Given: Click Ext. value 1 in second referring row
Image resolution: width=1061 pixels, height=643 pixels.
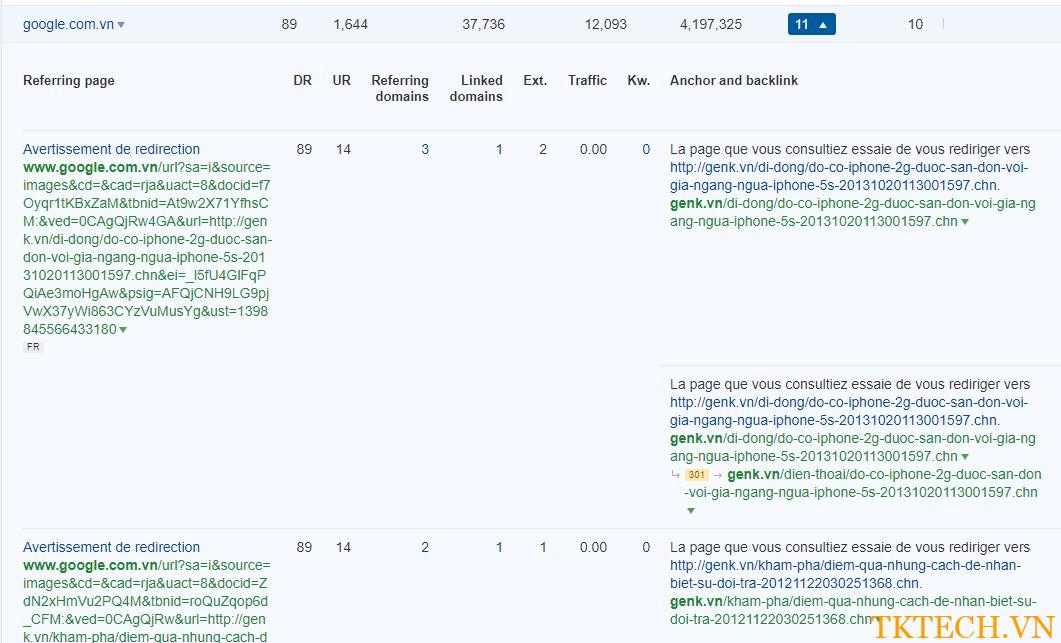Looking at the screenshot, I should point(543,547).
